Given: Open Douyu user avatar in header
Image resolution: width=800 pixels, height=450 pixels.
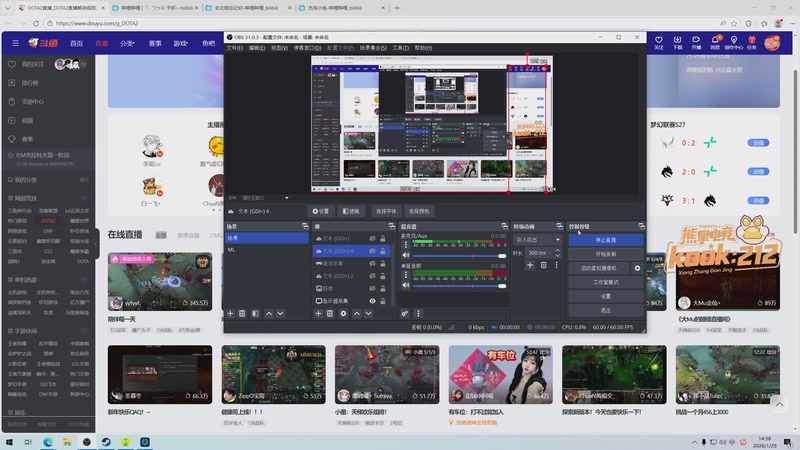Looking at the screenshot, I should (772, 43).
